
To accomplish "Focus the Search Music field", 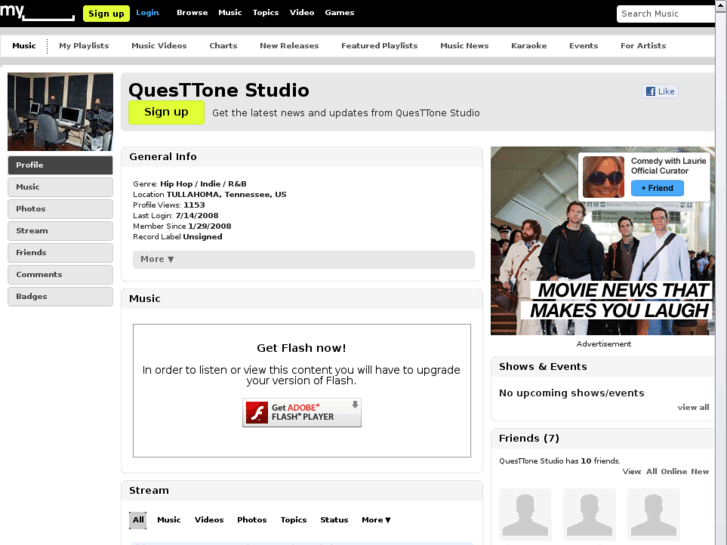I will 666,14.
